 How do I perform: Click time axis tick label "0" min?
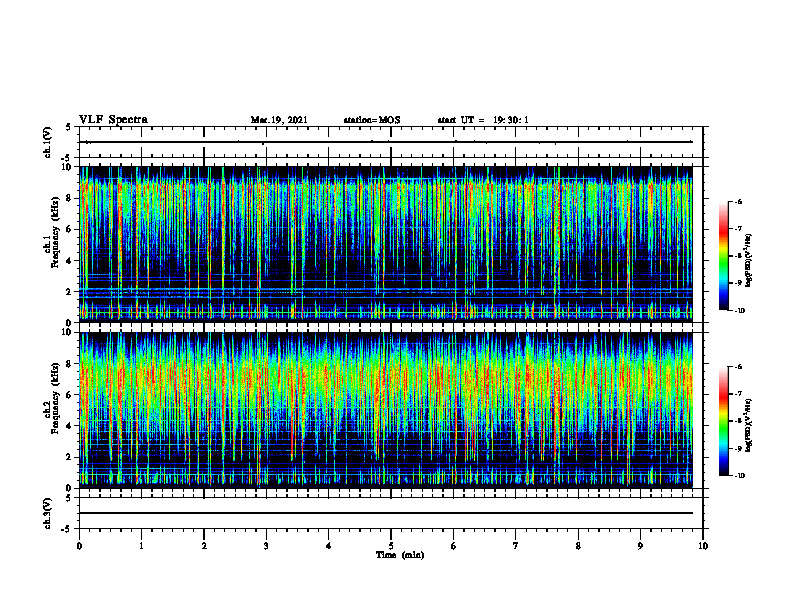click(x=79, y=546)
